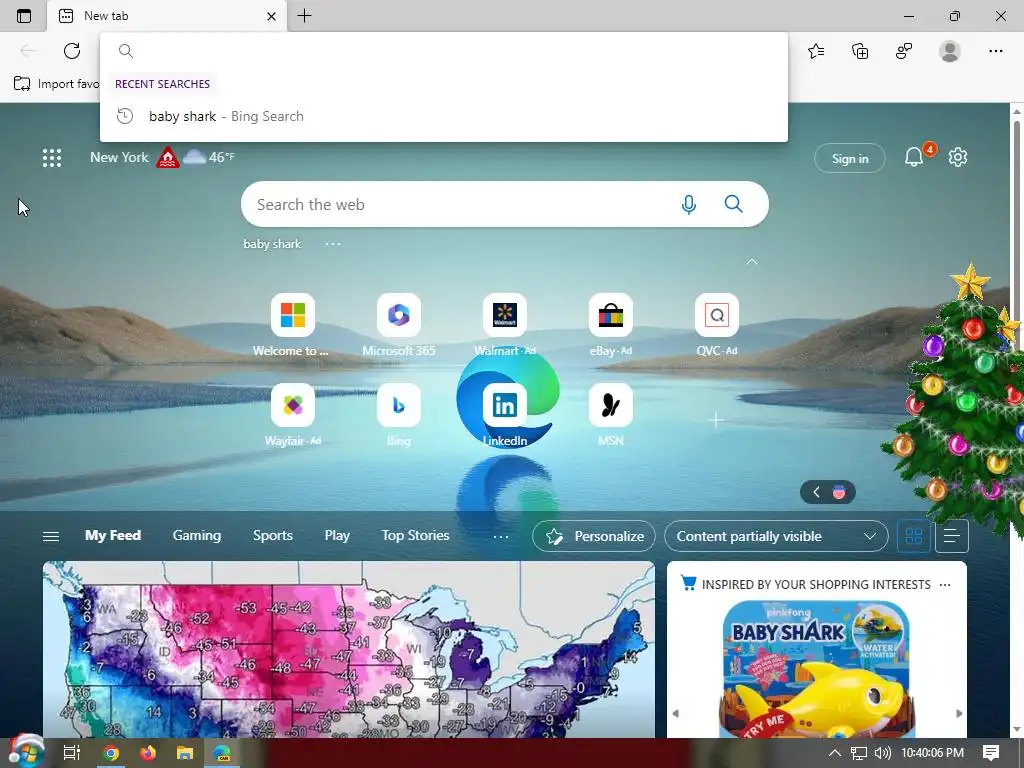Open the app launcher grid icon
Image resolution: width=1024 pixels, height=768 pixels.
pos(52,157)
